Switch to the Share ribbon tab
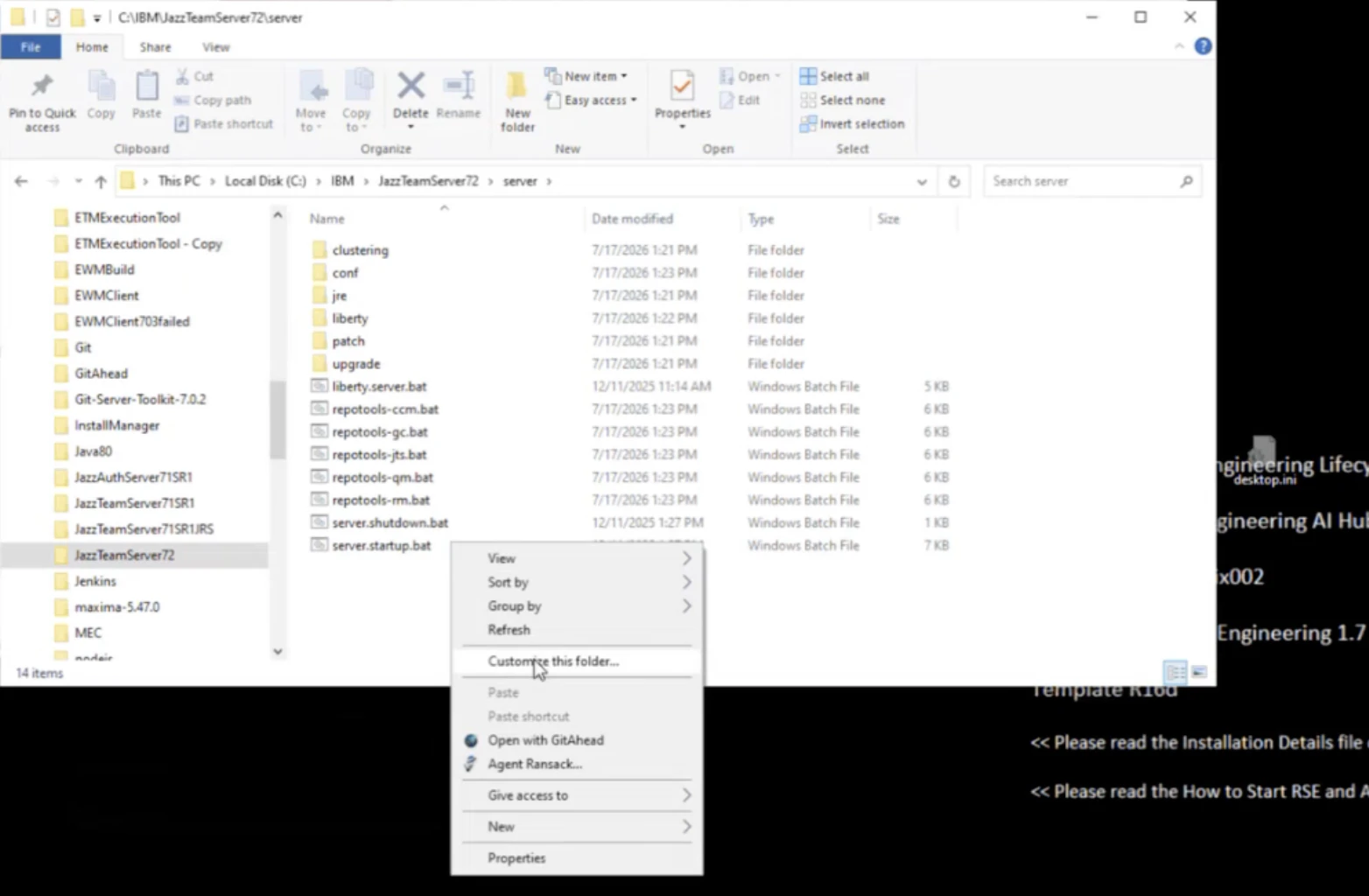Image resolution: width=1369 pixels, height=896 pixels. coord(155,47)
